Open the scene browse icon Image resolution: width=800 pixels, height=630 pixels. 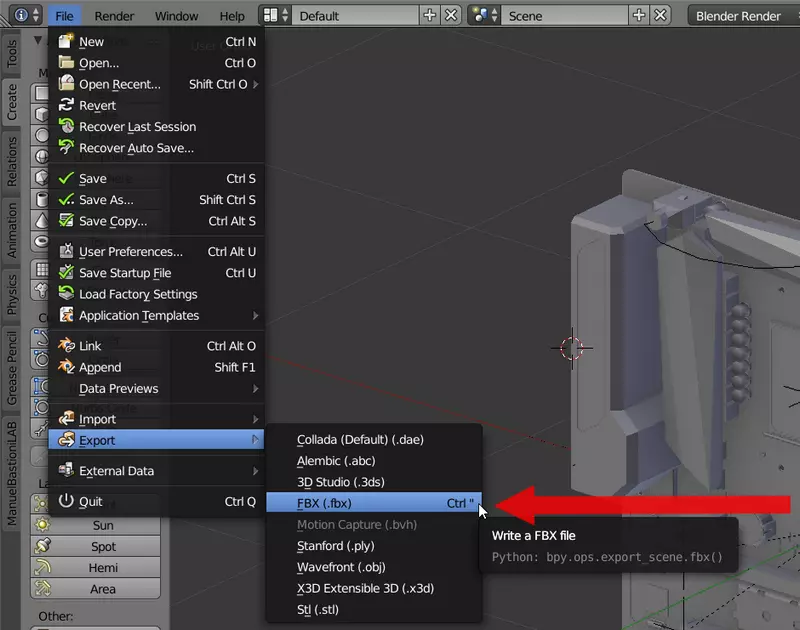pyautogui.click(x=484, y=16)
